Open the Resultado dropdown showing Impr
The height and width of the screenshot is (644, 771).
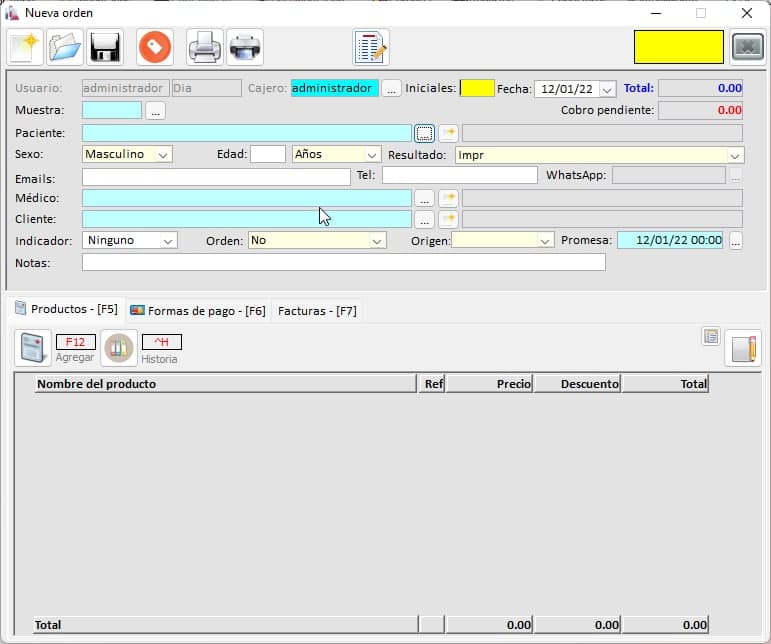point(735,155)
